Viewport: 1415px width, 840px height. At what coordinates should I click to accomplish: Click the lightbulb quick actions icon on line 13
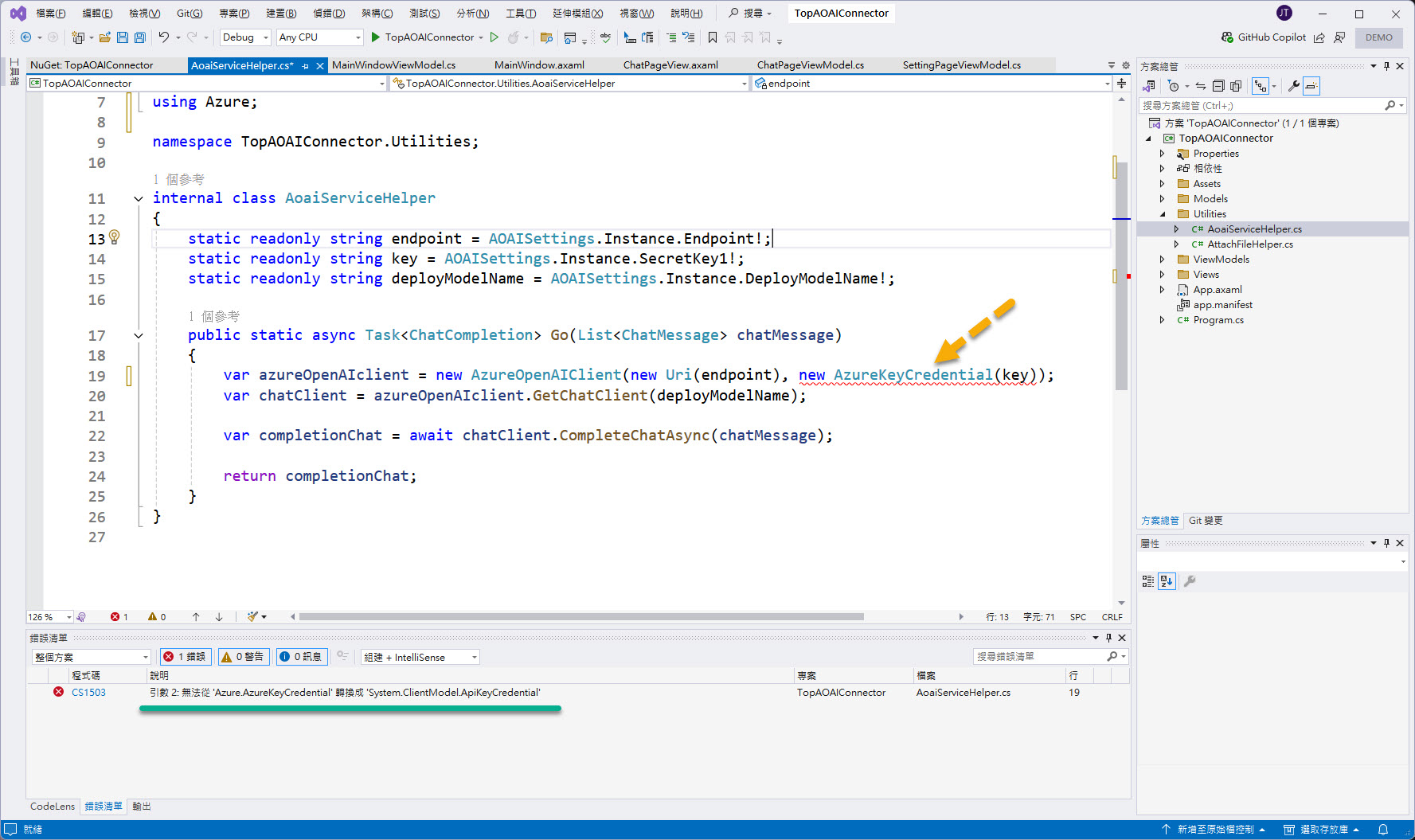[x=115, y=237]
